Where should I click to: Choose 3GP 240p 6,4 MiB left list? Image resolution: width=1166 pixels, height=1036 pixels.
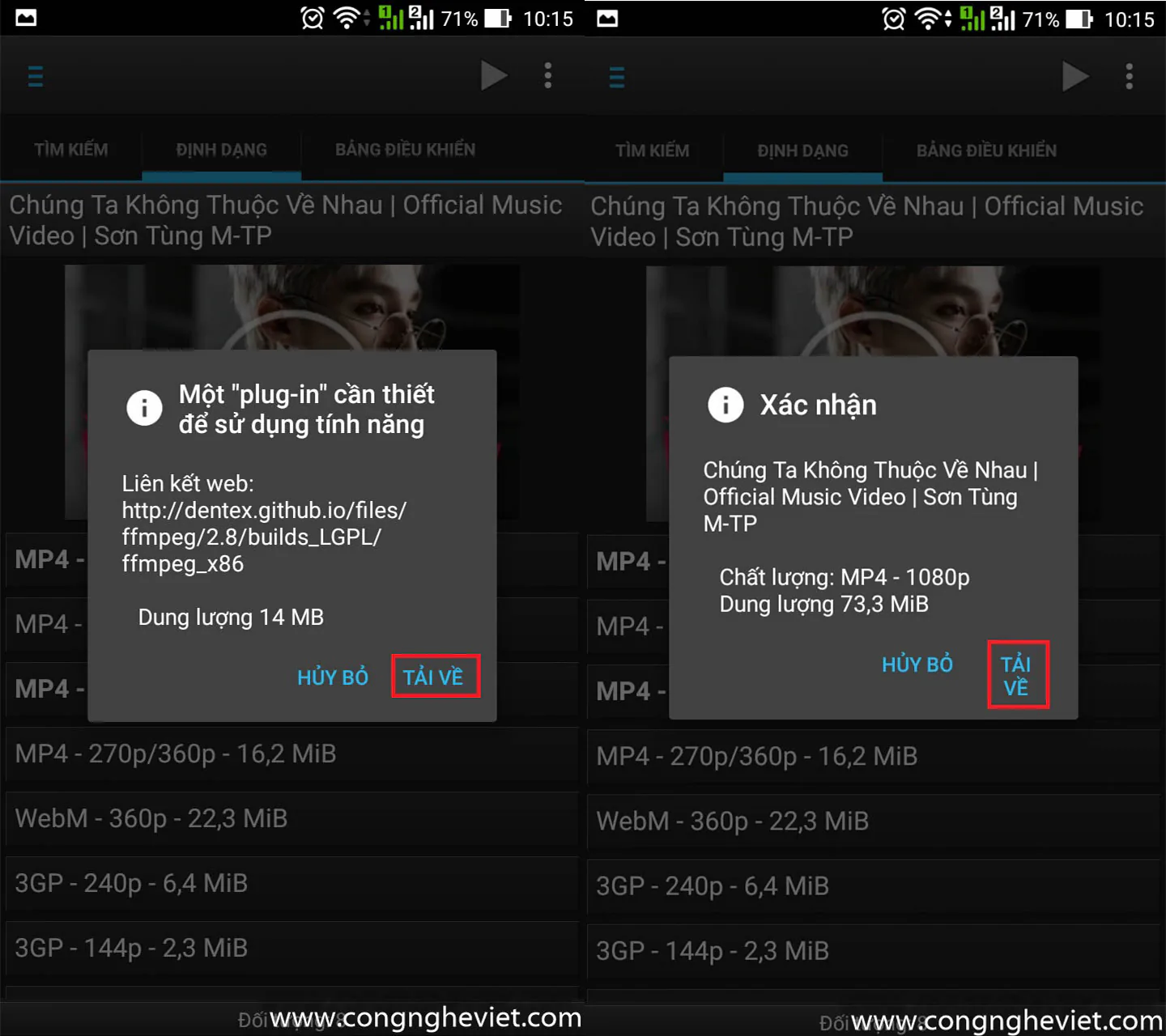pyautogui.click(x=291, y=884)
